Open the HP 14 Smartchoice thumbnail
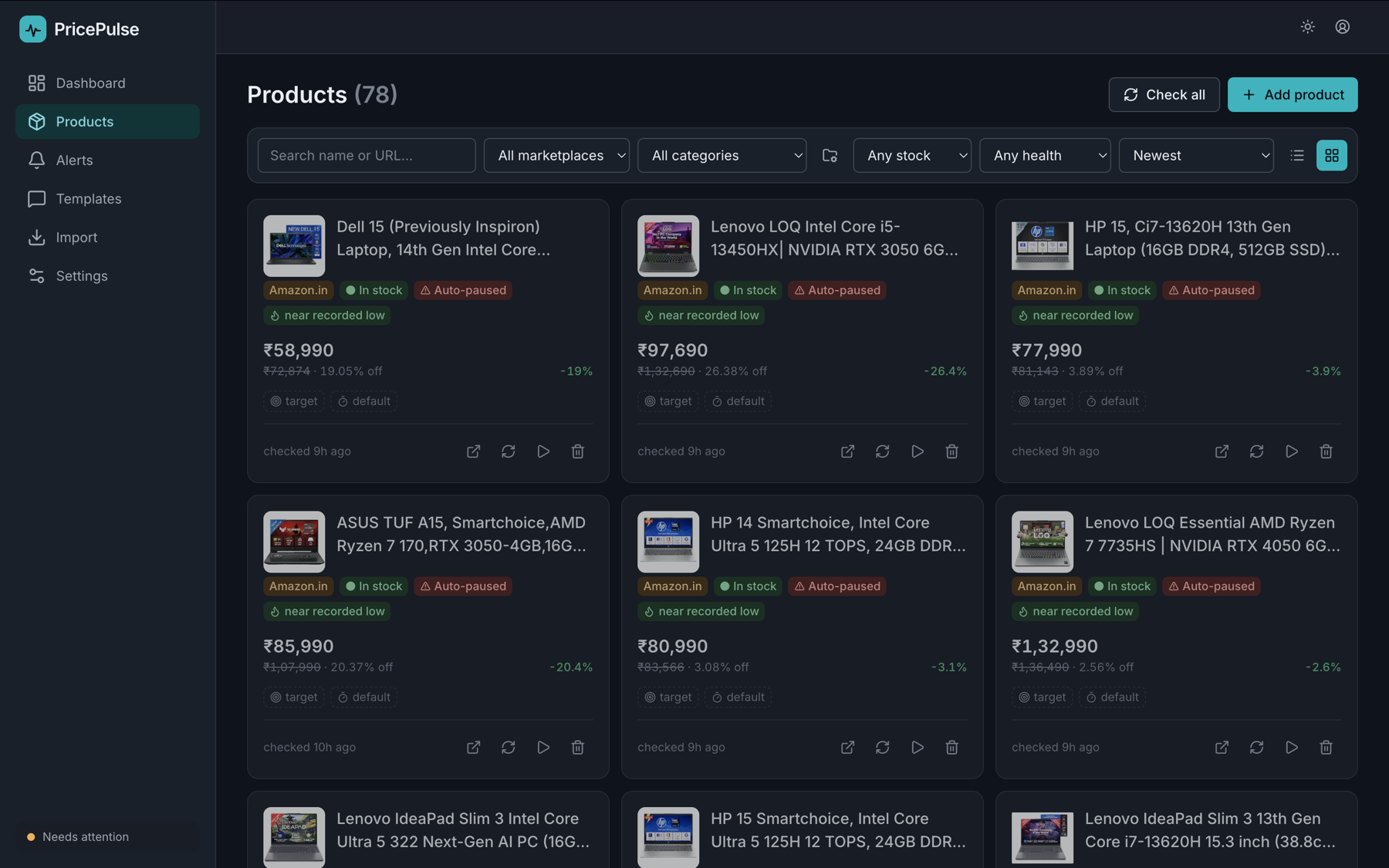This screenshot has height=868, width=1389. click(x=668, y=542)
